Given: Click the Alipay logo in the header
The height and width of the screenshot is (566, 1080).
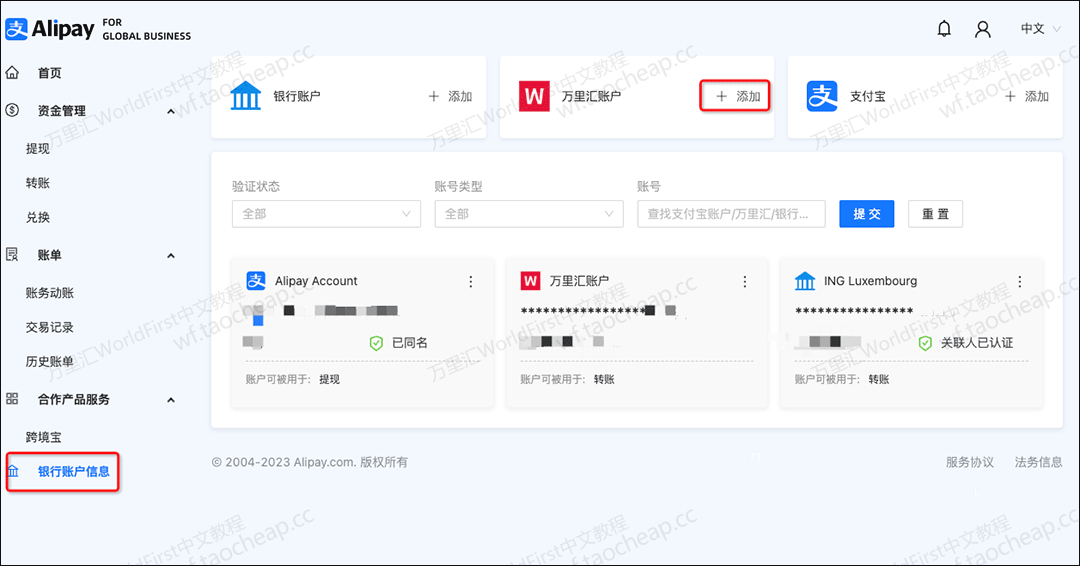Looking at the screenshot, I should pos(98,29).
